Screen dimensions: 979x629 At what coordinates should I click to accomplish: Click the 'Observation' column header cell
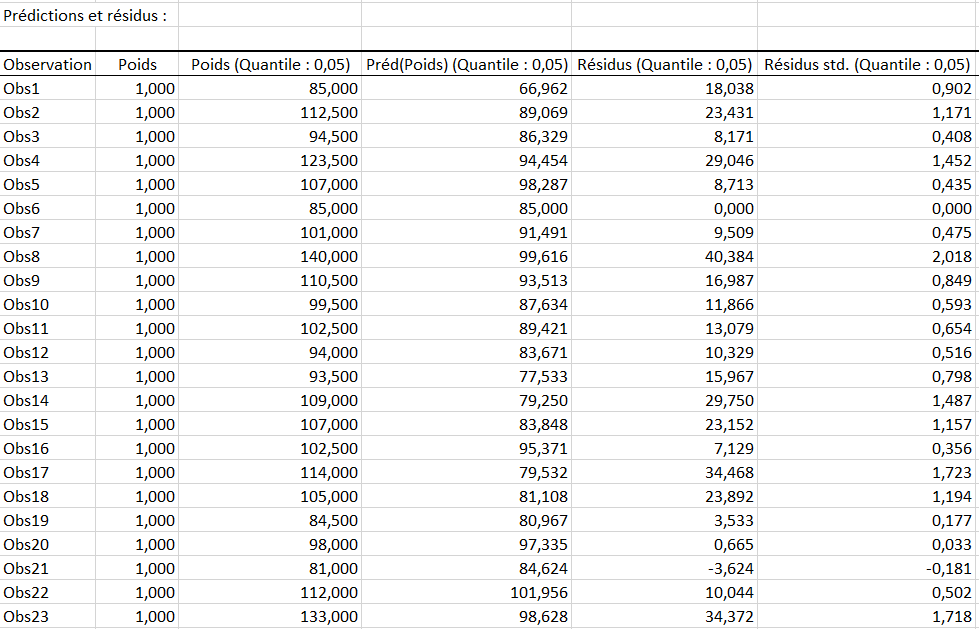pos(48,64)
